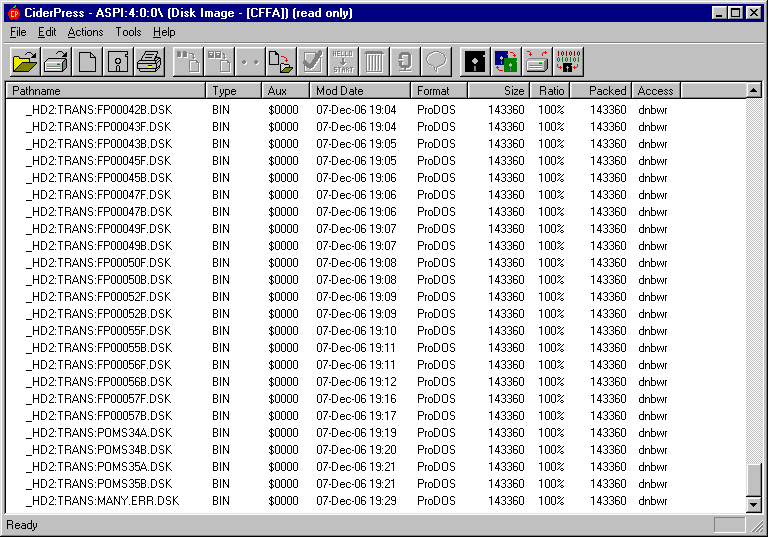Sort by the Packed column header
Viewport: 768px width, 537px height.
click(601, 91)
